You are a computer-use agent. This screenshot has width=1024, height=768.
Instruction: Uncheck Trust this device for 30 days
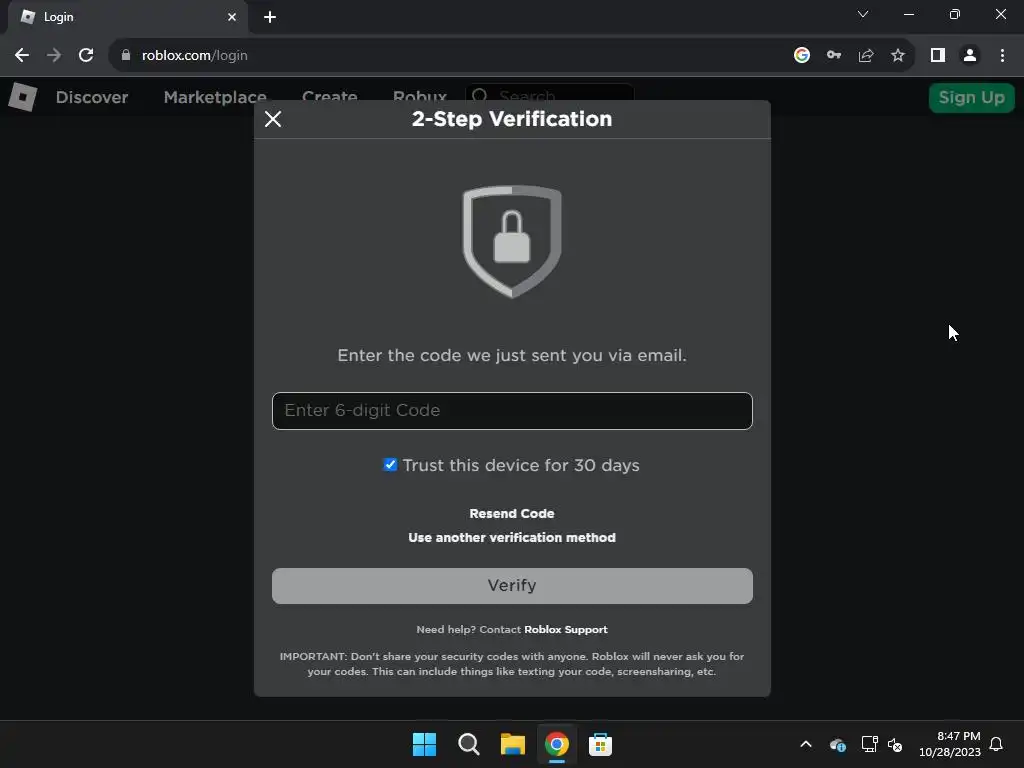[390, 464]
